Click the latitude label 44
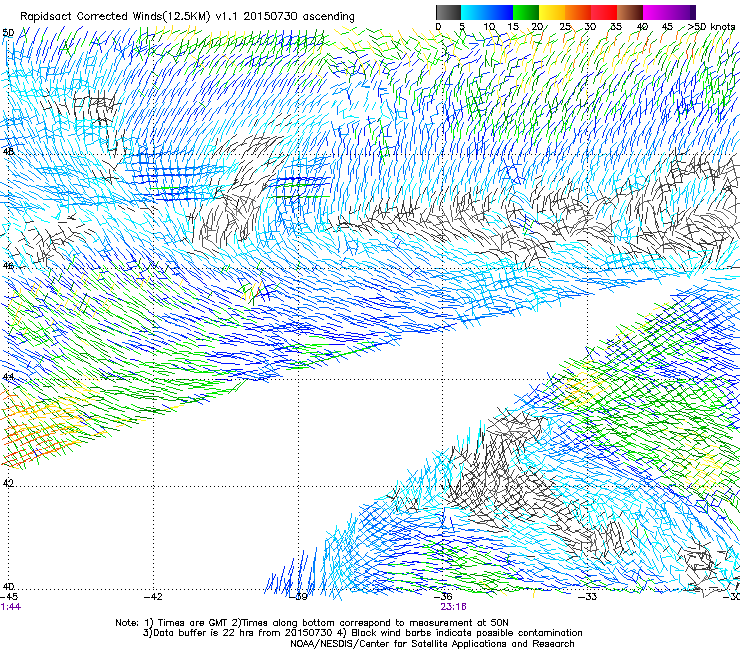The width and height of the screenshot is (740, 650). (8, 377)
